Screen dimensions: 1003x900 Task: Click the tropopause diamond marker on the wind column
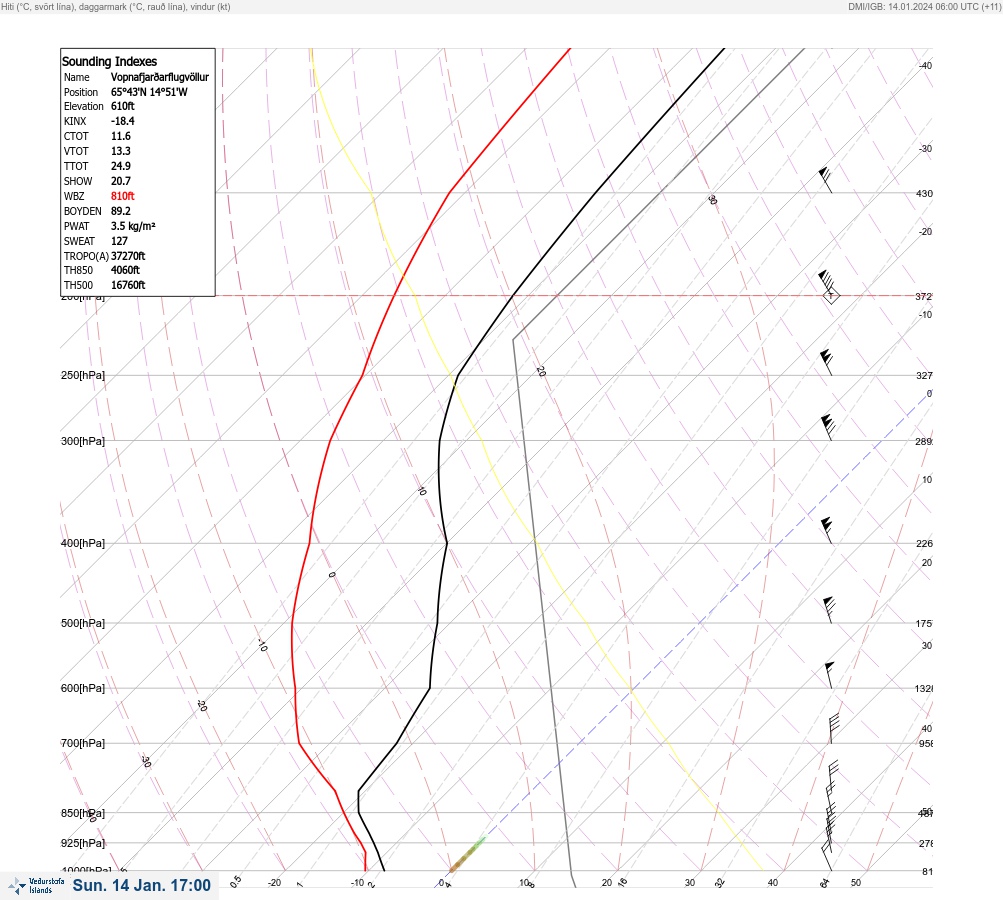831,296
